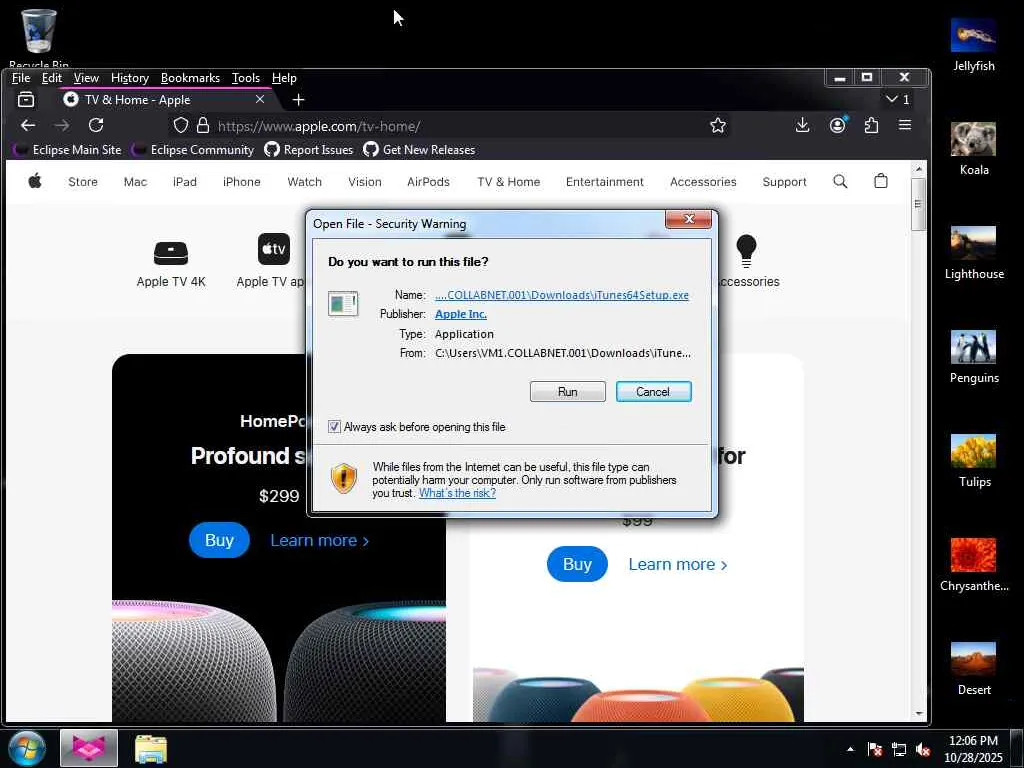The width and height of the screenshot is (1024, 768).
Task: Open the Tools menu
Action: pos(246,78)
